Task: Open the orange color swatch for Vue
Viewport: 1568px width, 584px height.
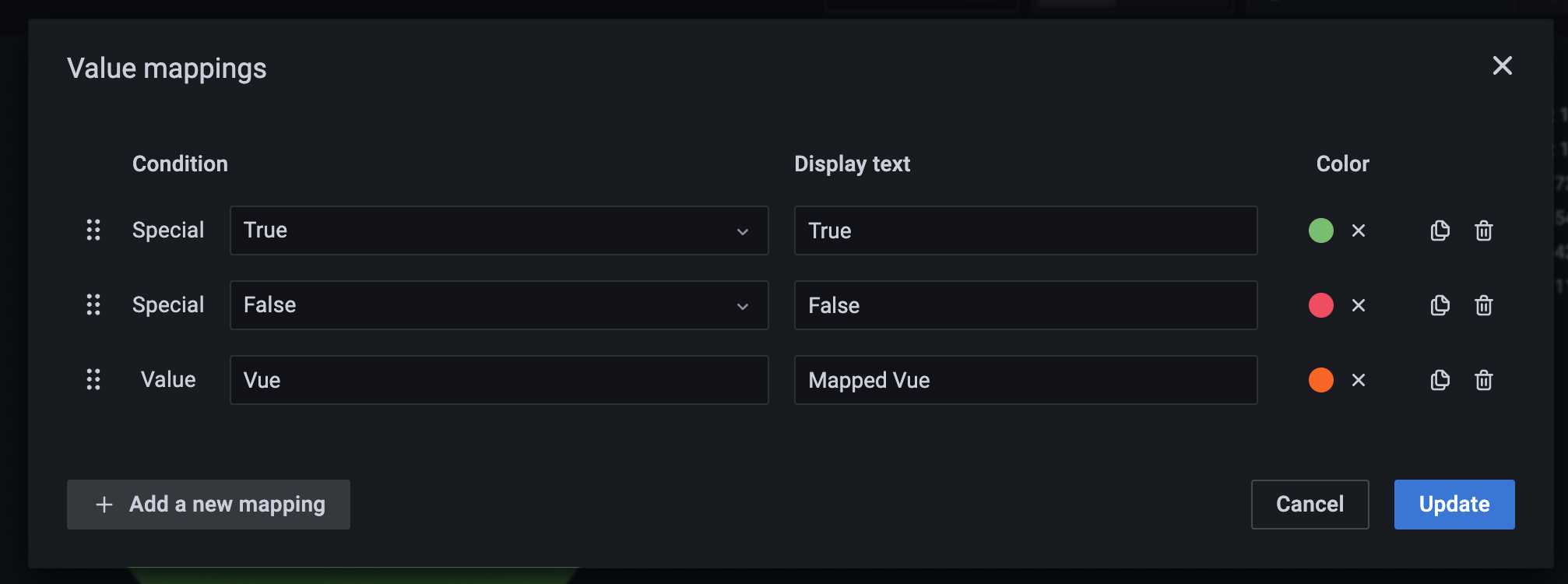Action: point(1321,380)
